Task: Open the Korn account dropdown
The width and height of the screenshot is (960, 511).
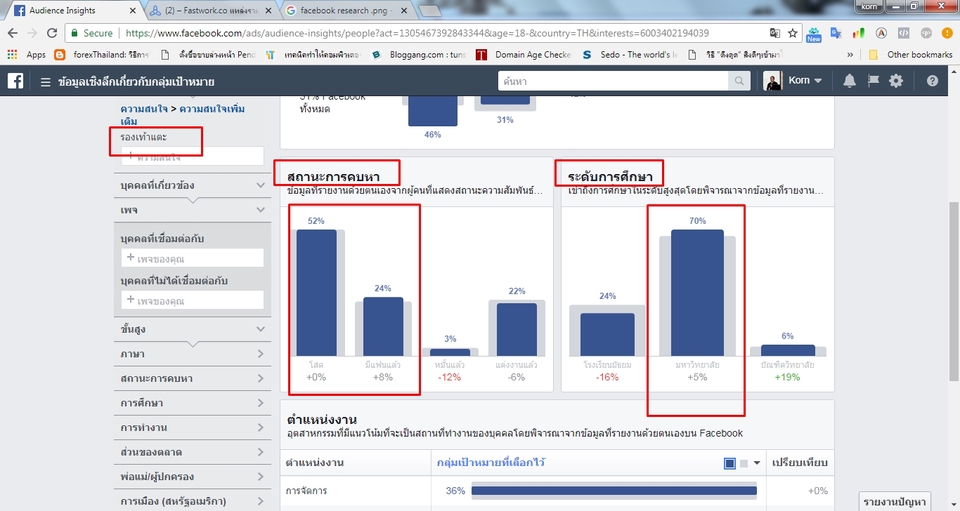Action: pos(804,81)
